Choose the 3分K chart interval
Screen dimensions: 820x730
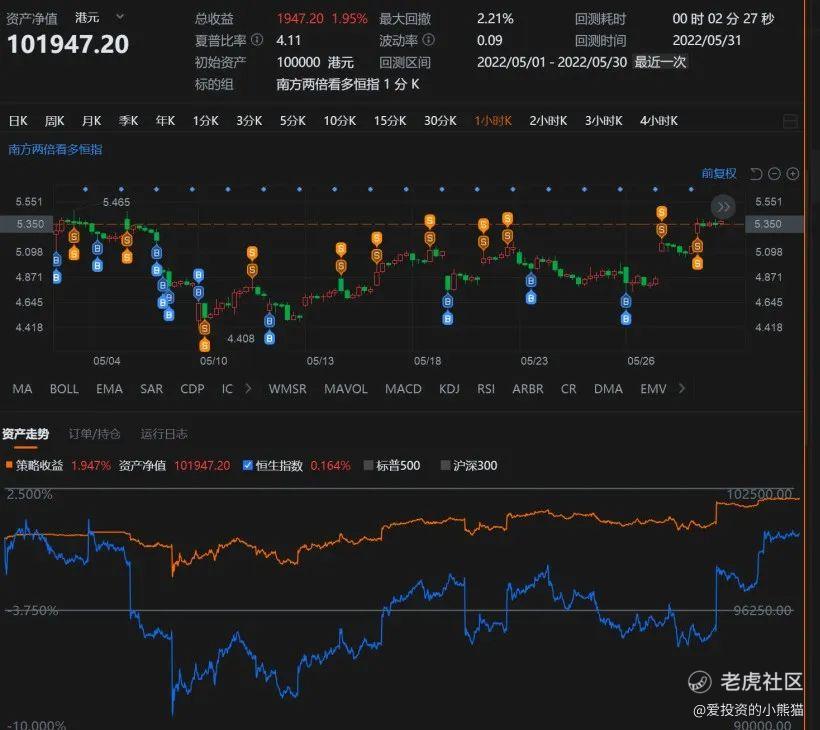tap(249, 121)
